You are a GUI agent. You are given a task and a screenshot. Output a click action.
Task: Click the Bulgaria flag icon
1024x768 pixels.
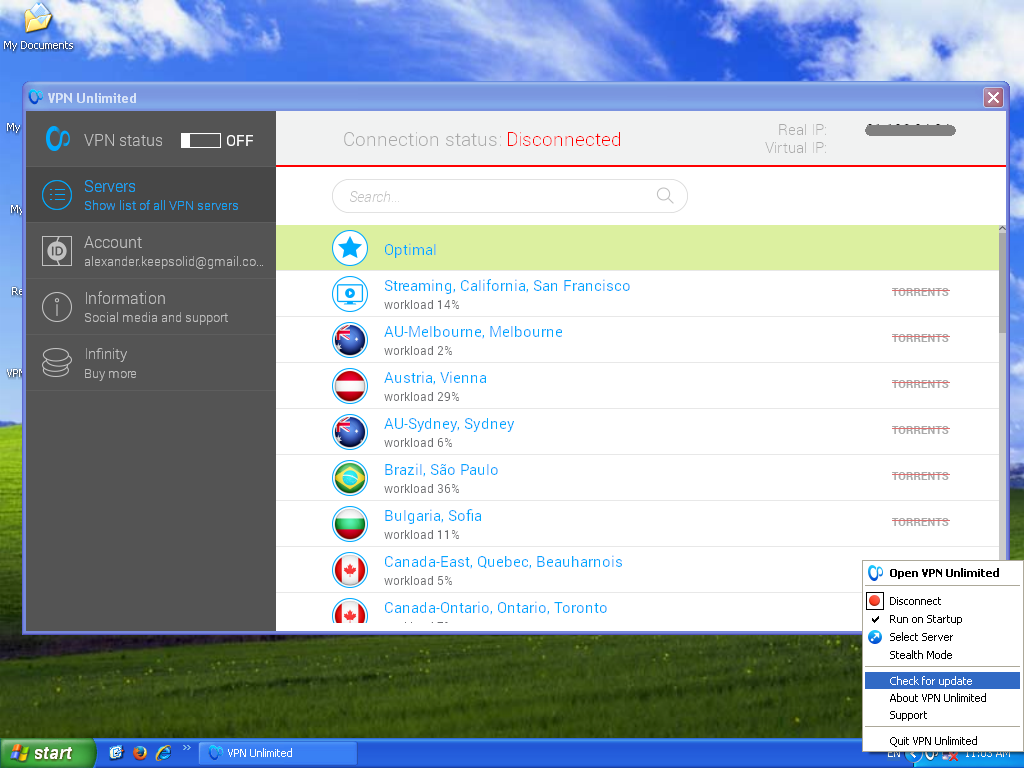coord(350,524)
